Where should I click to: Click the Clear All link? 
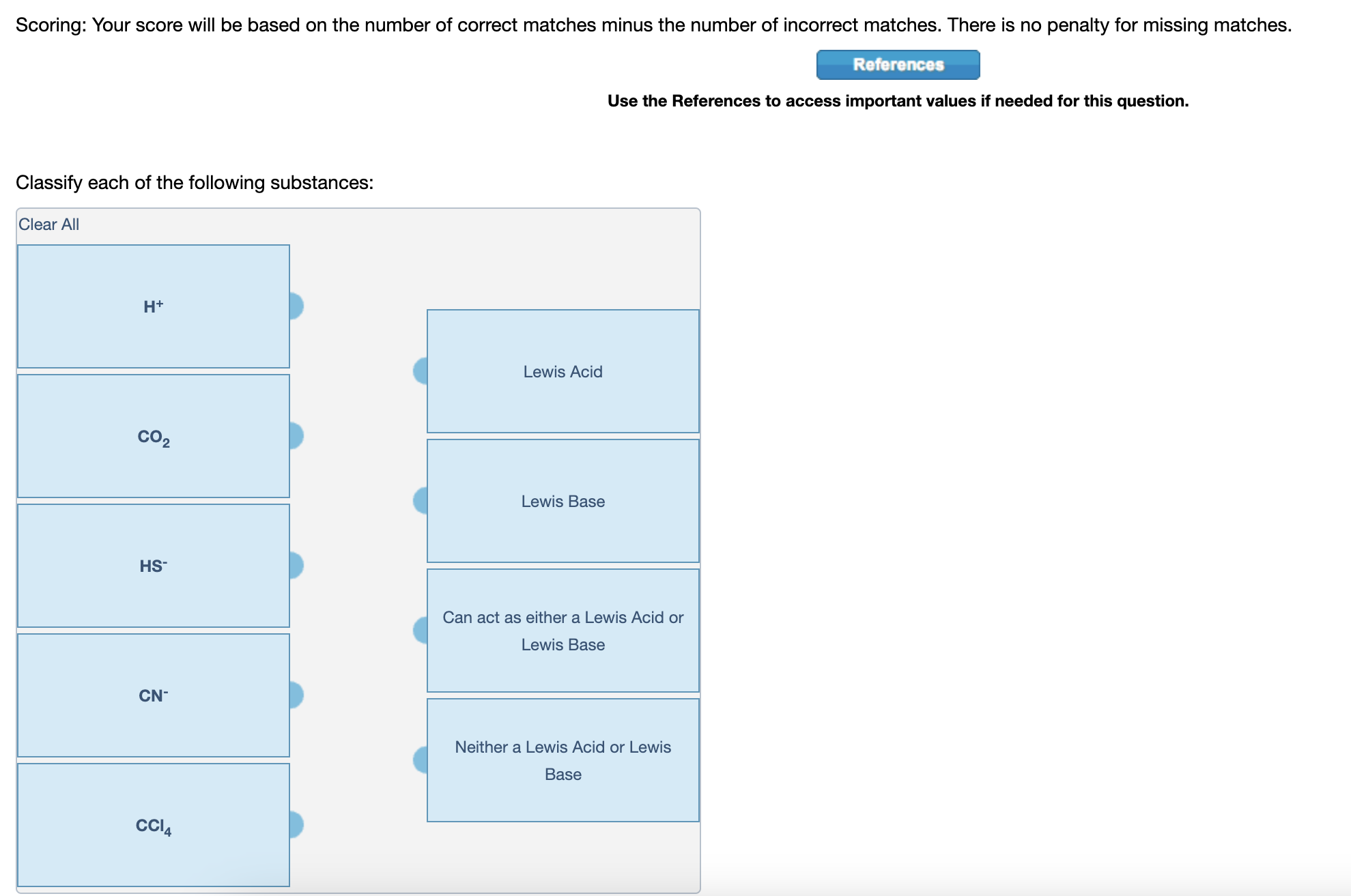point(48,224)
